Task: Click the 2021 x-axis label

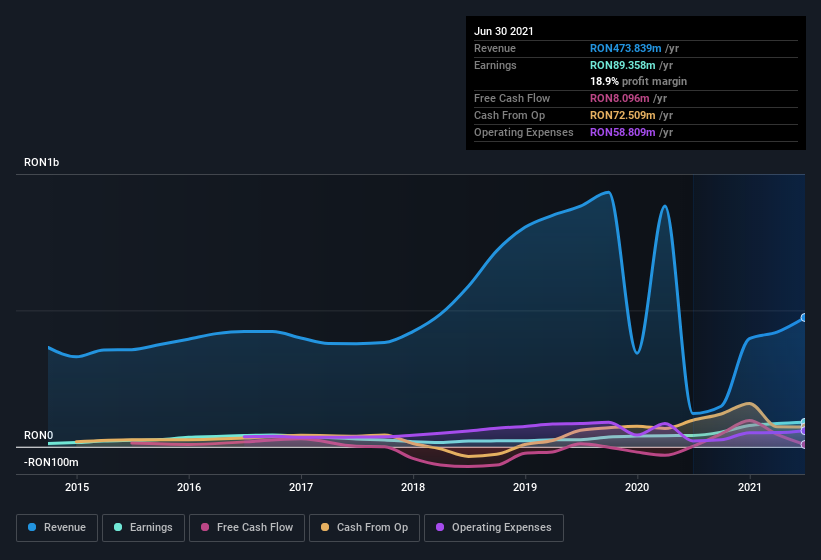Action: point(750,487)
